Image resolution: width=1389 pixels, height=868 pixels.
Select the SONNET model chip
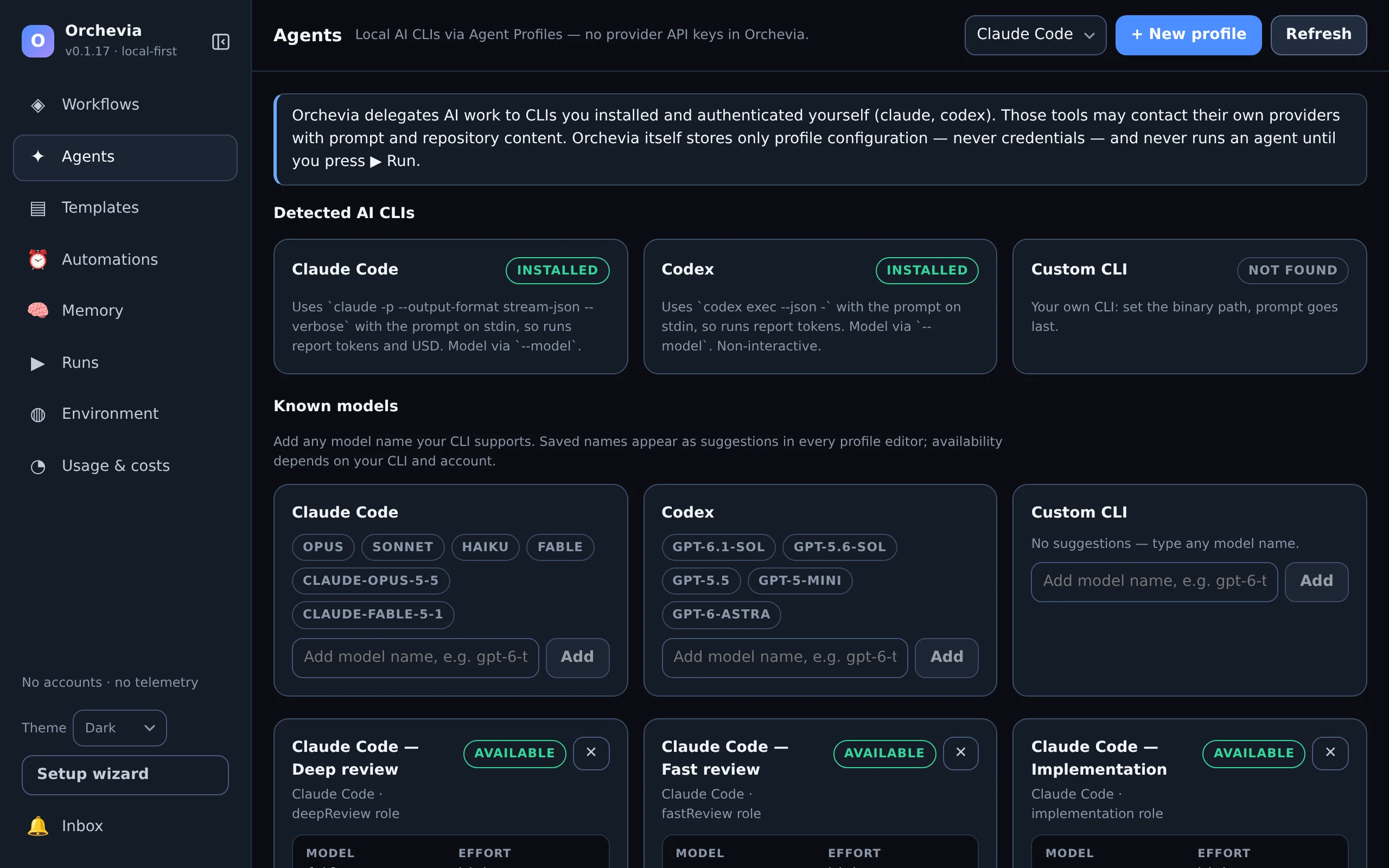pos(403,547)
